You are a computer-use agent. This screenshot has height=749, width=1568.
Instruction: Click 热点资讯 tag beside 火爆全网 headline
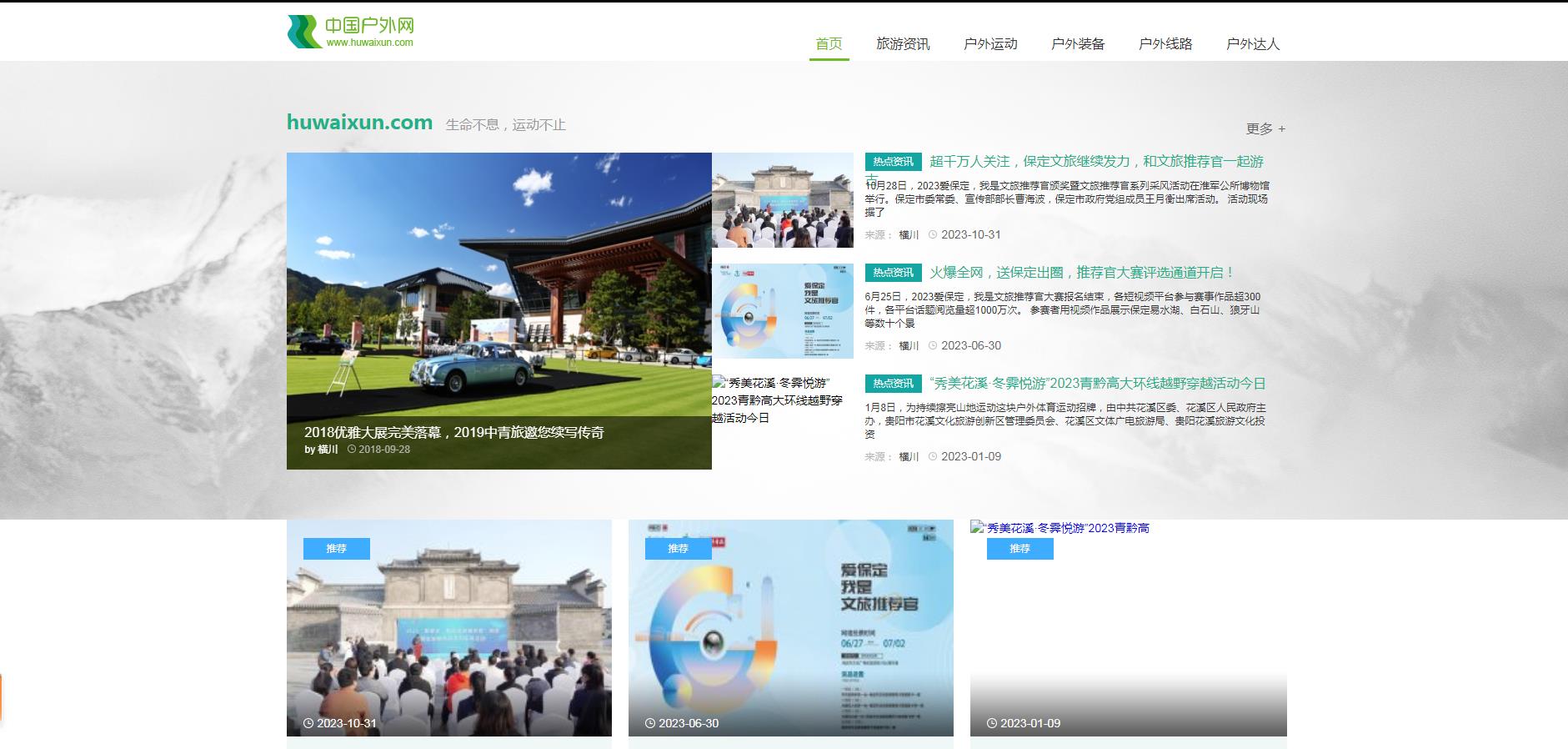(893, 273)
